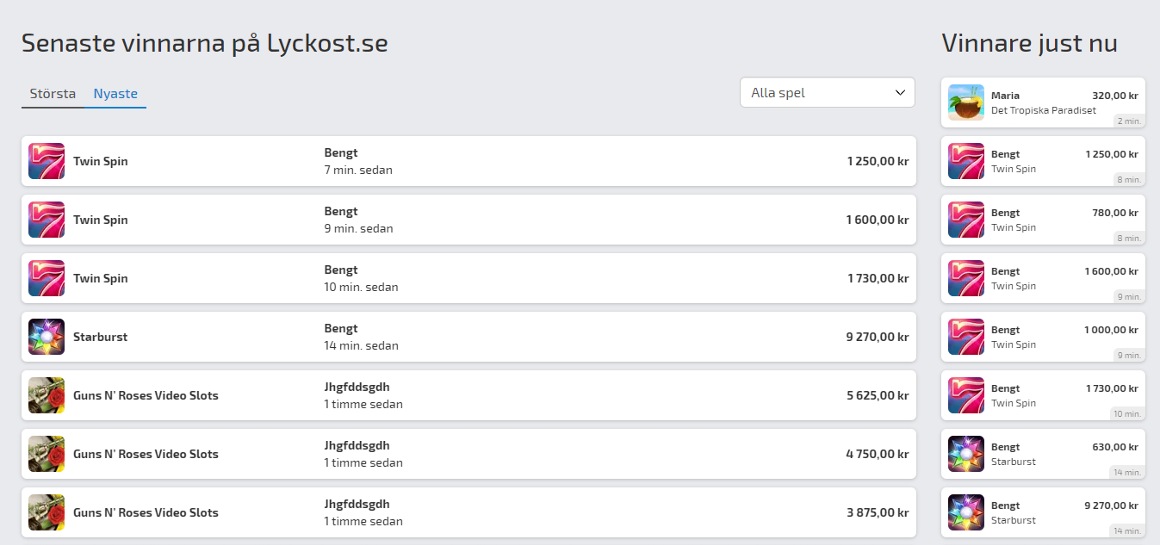Select the 9 270,00 kr amount in main list
The width and height of the screenshot is (1160, 545).
coord(877,336)
